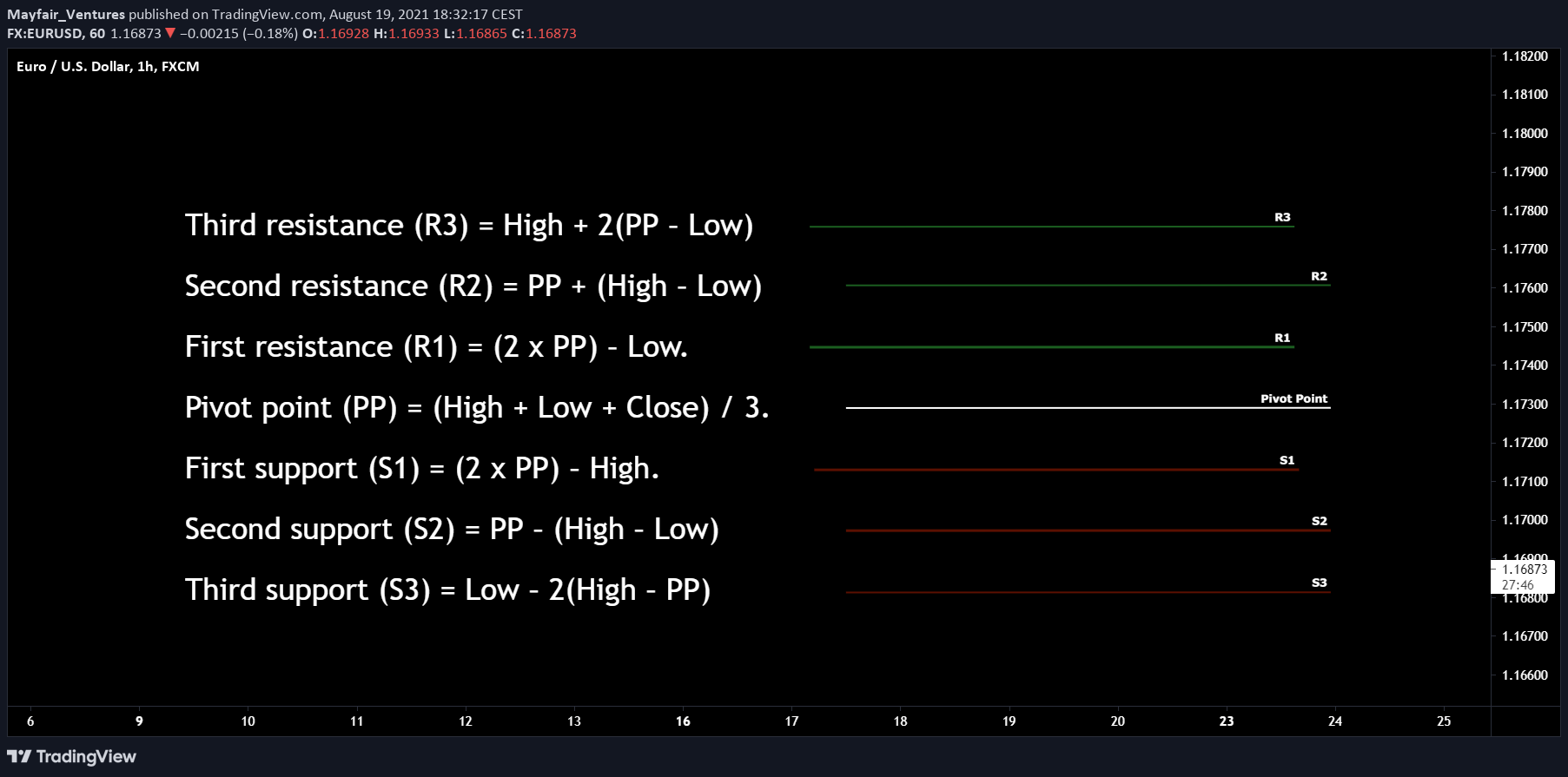Click the close price value C:1.16873
This screenshot has width=1568, height=777.
544,33
